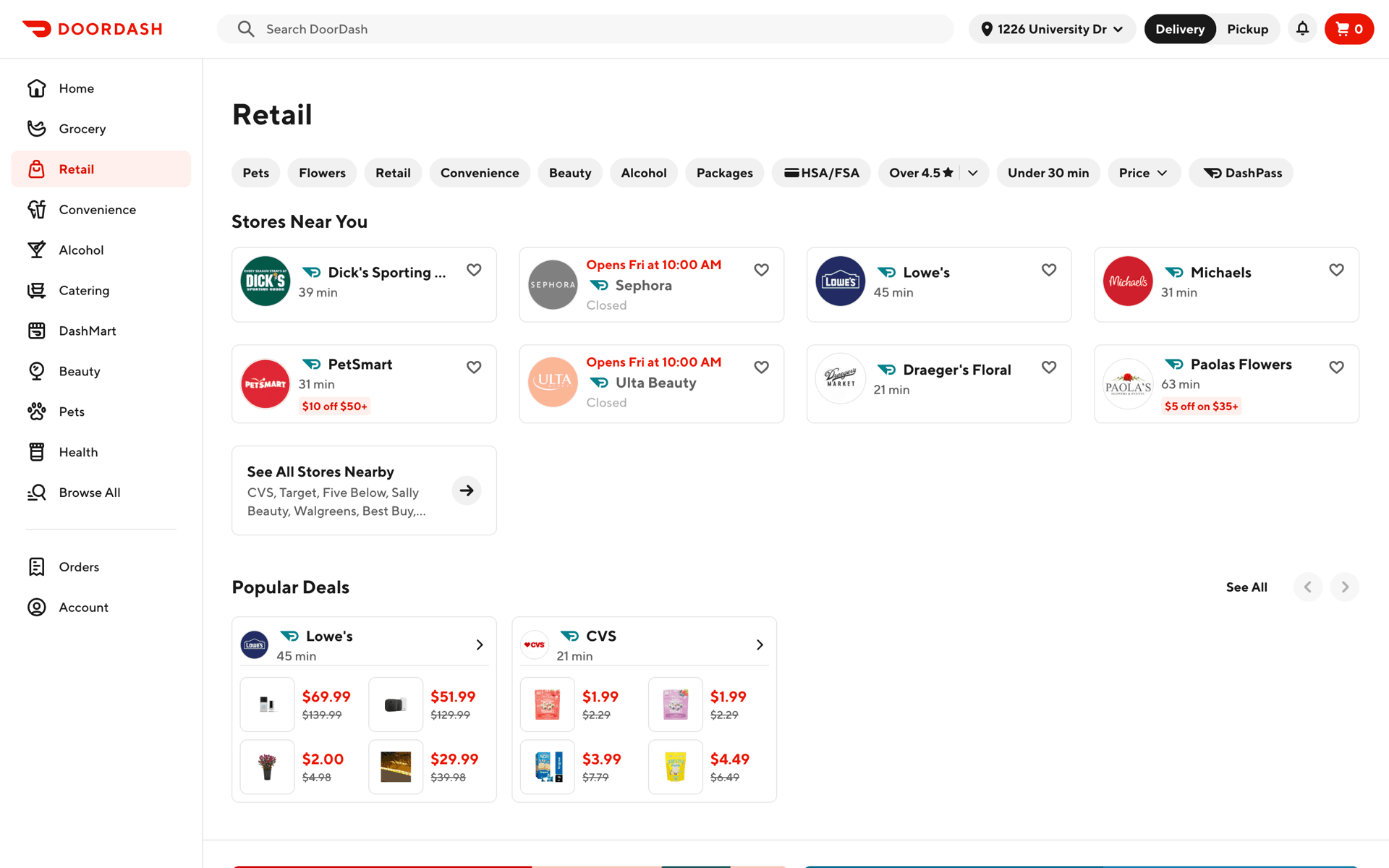Image resolution: width=1389 pixels, height=868 pixels.
Task: Click PetSmart $10 off $50+ badge
Action: 334,407
